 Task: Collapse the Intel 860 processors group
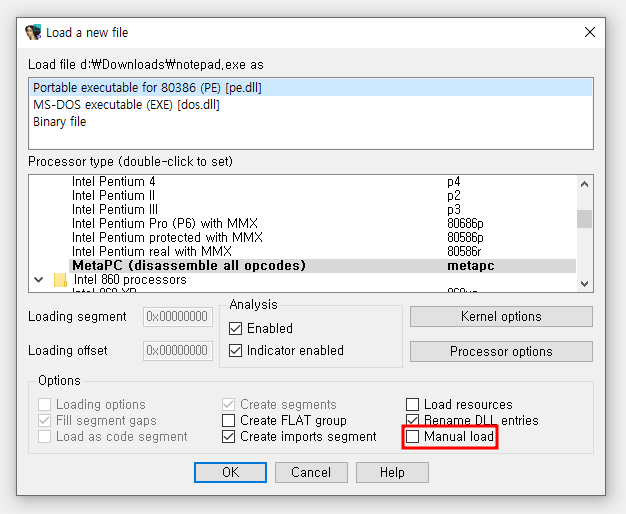click(x=39, y=280)
